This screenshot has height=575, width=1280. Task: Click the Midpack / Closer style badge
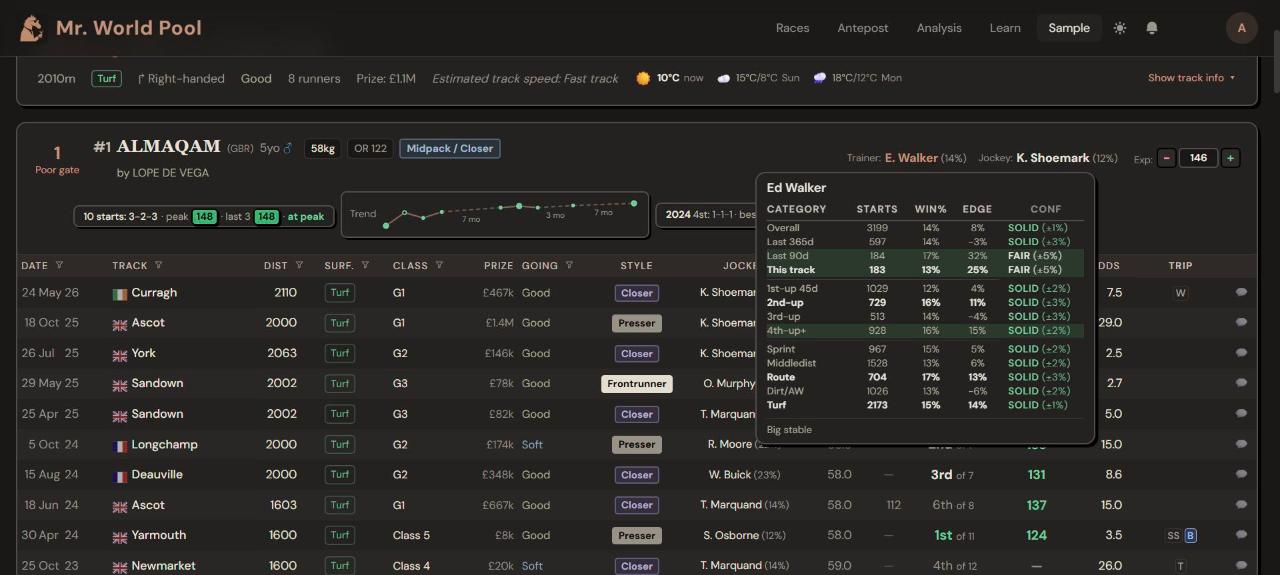449,148
